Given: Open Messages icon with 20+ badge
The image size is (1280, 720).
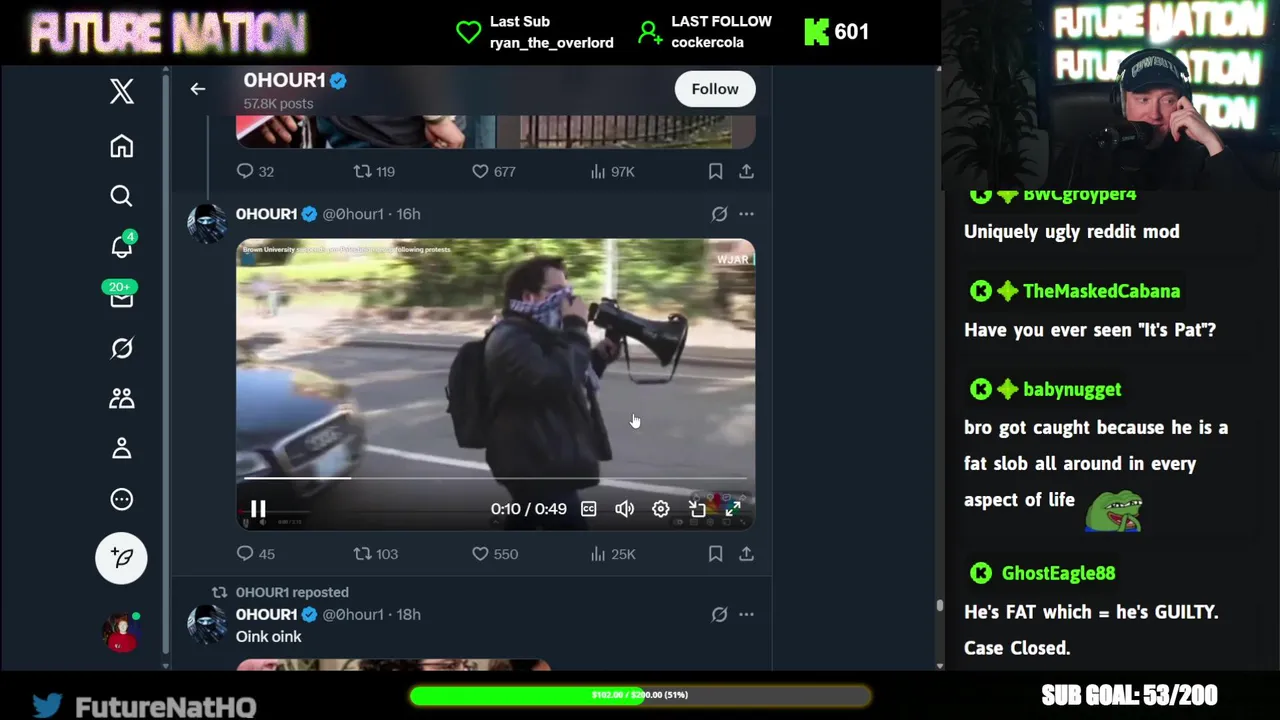Looking at the screenshot, I should [x=121, y=296].
